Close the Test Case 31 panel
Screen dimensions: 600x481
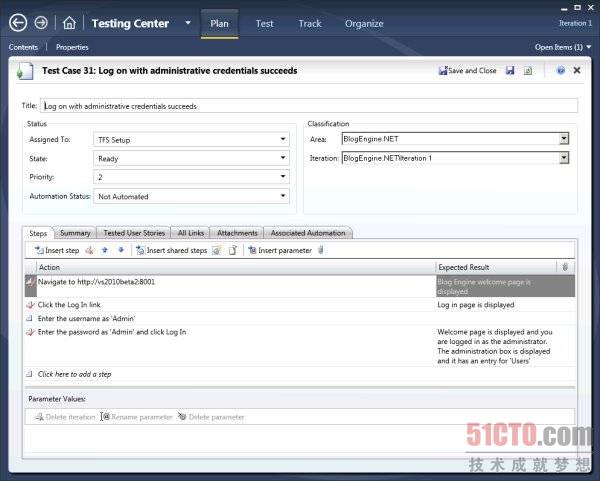tap(577, 70)
